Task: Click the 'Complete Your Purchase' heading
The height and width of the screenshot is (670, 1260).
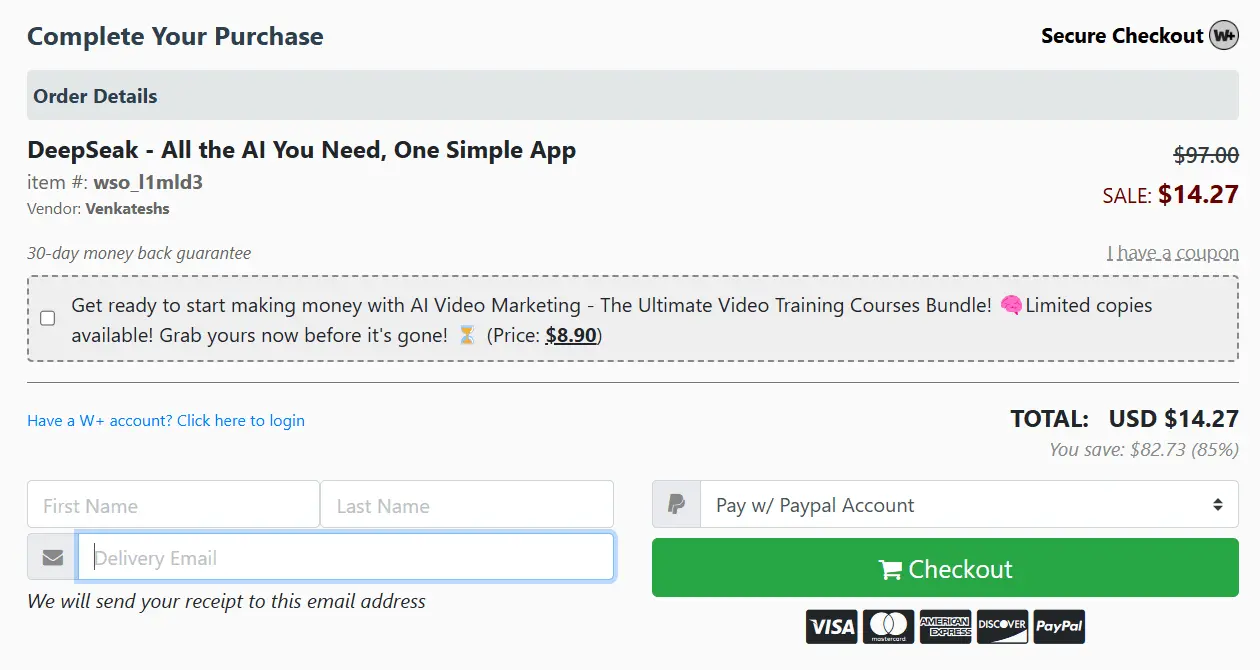Action: pyautogui.click(x=175, y=37)
